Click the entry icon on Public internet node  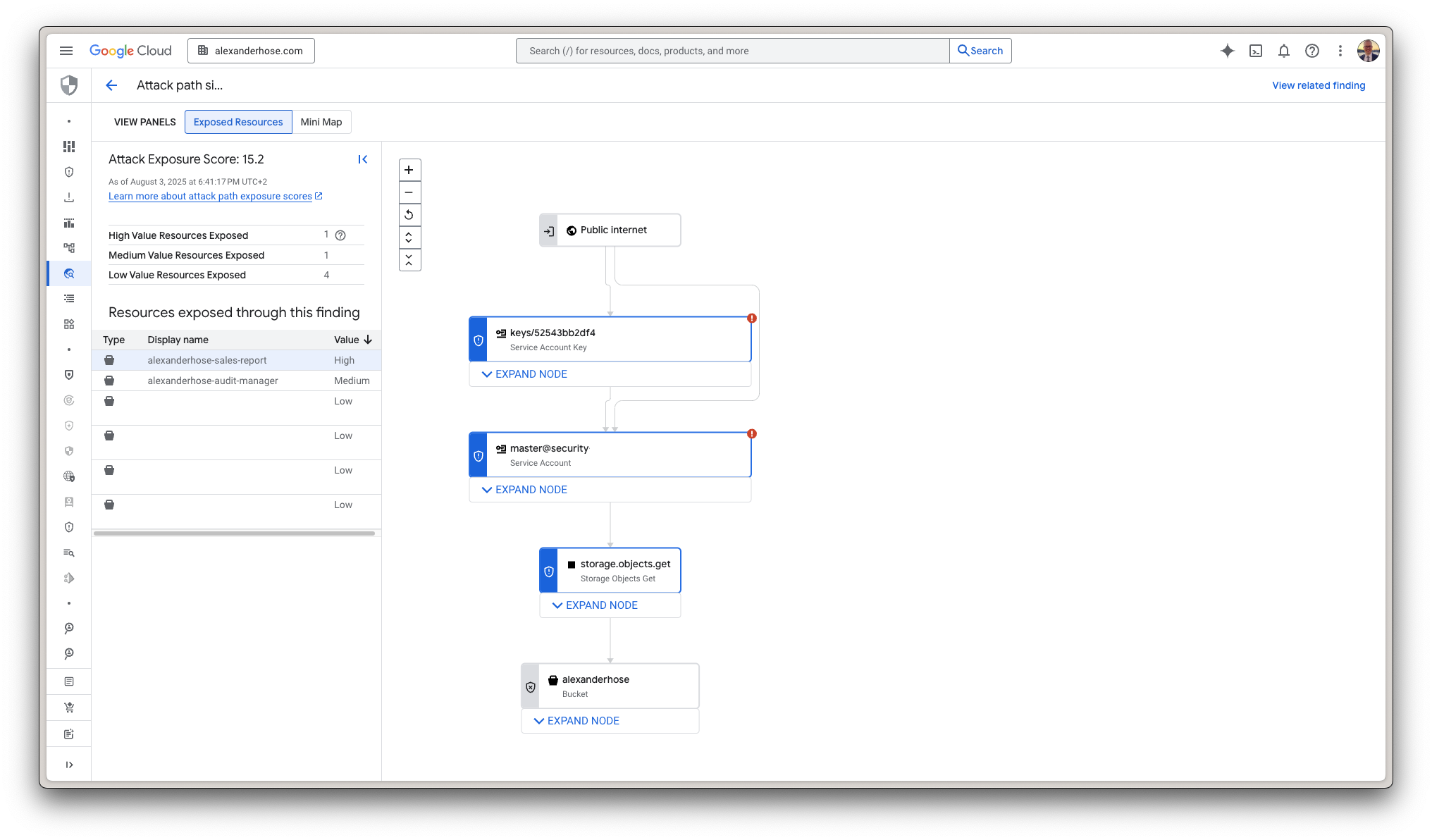click(x=549, y=230)
